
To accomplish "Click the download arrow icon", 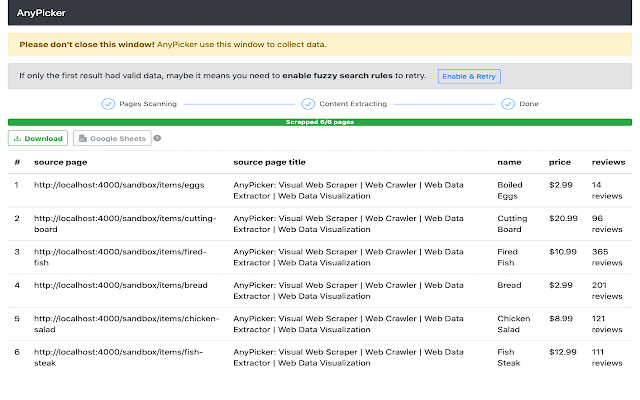I will (17, 139).
